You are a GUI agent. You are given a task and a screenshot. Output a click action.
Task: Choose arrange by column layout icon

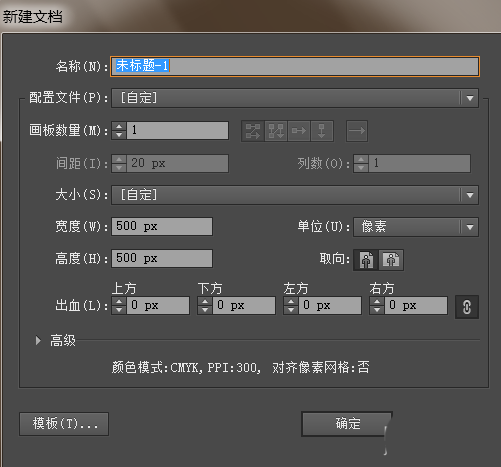(322, 131)
